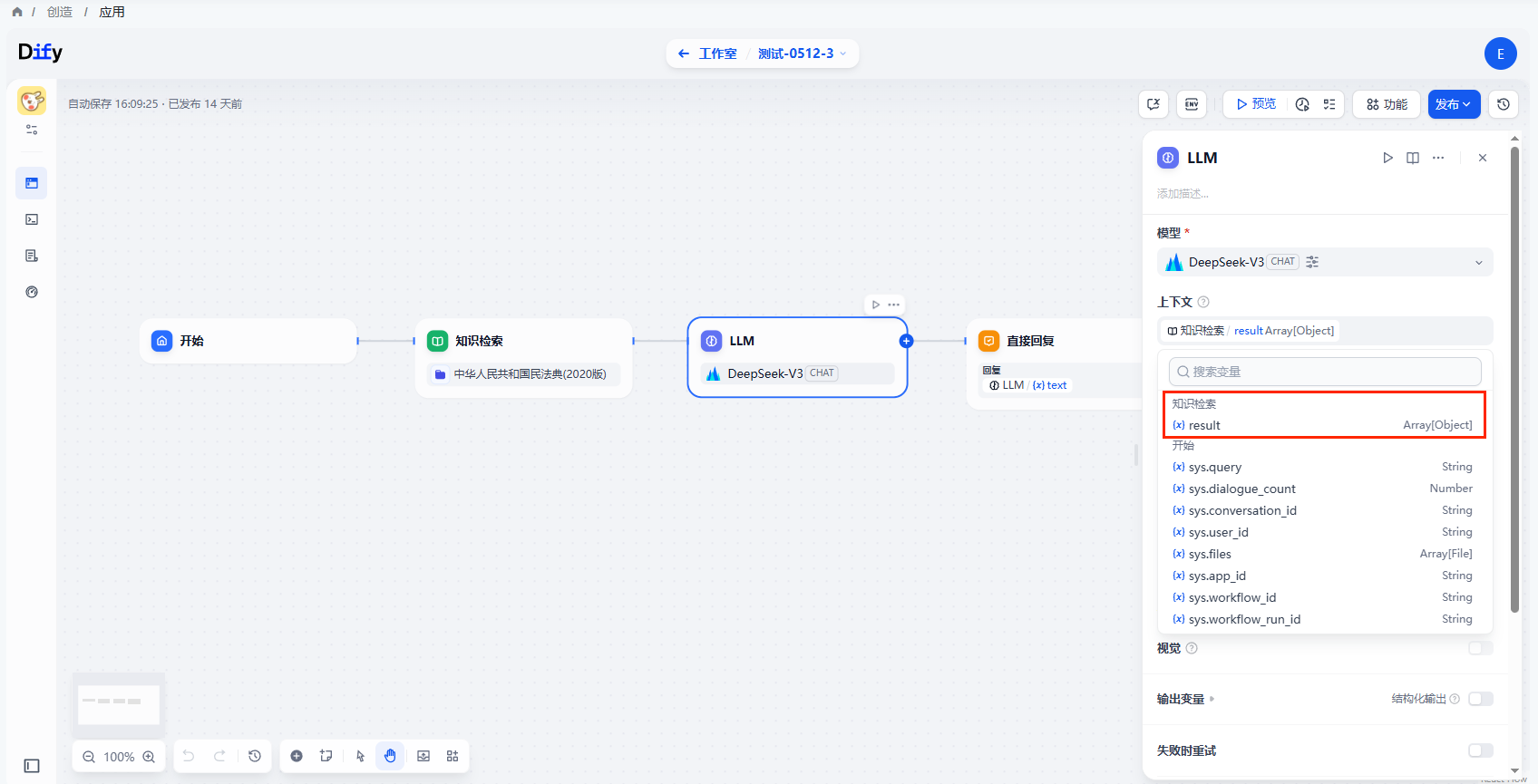
Task: Open the monitoring dashboard icon
Action: click(x=32, y=292)
